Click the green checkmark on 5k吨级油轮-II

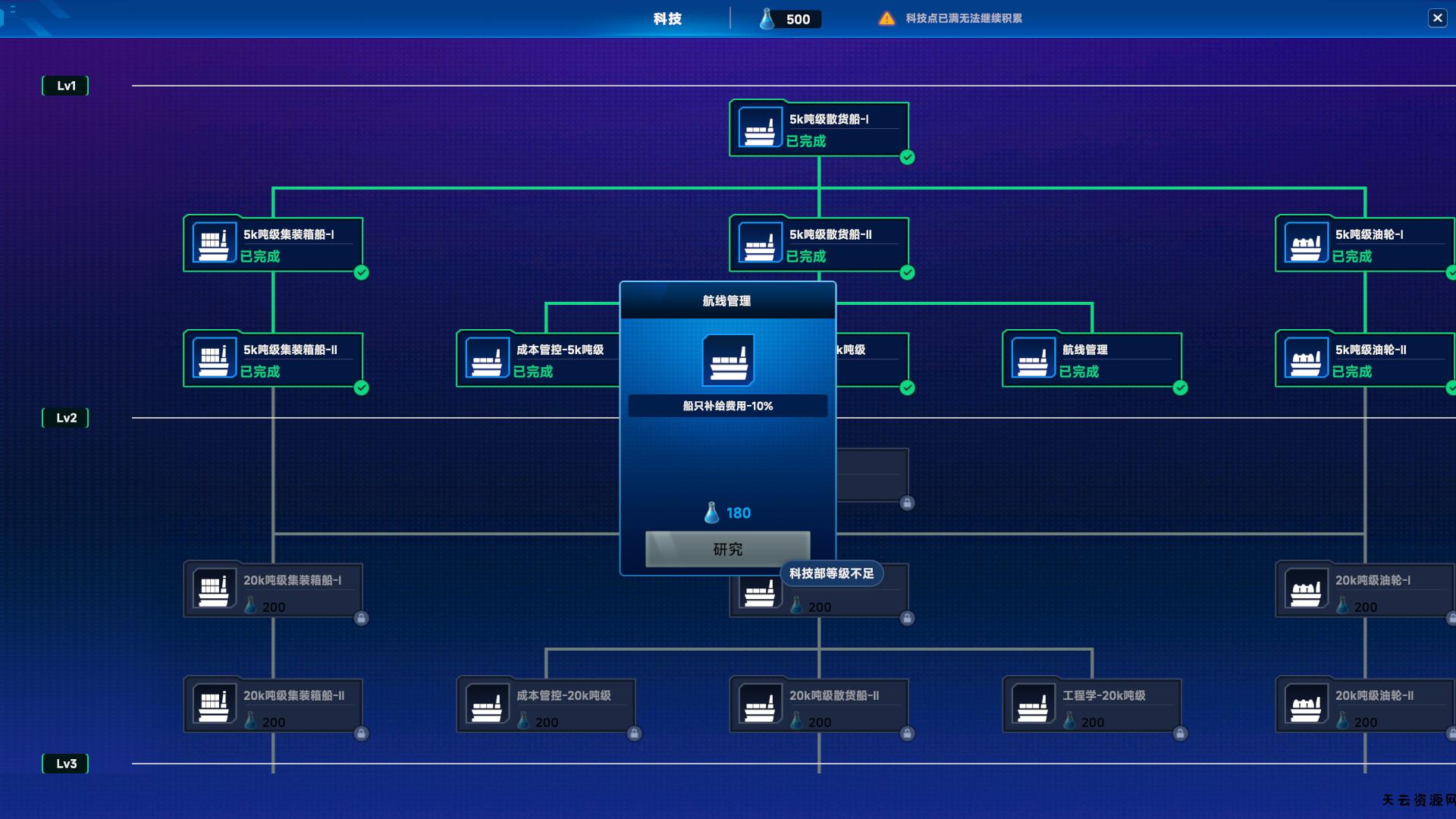click(1451, 388)
